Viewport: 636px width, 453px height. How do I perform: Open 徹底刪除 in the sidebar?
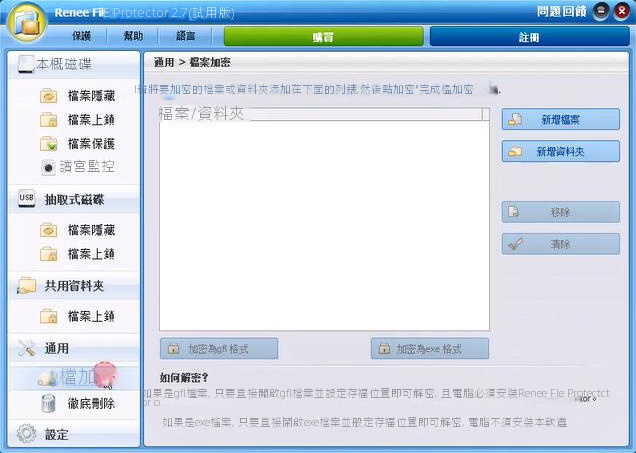tap(91, 404)
